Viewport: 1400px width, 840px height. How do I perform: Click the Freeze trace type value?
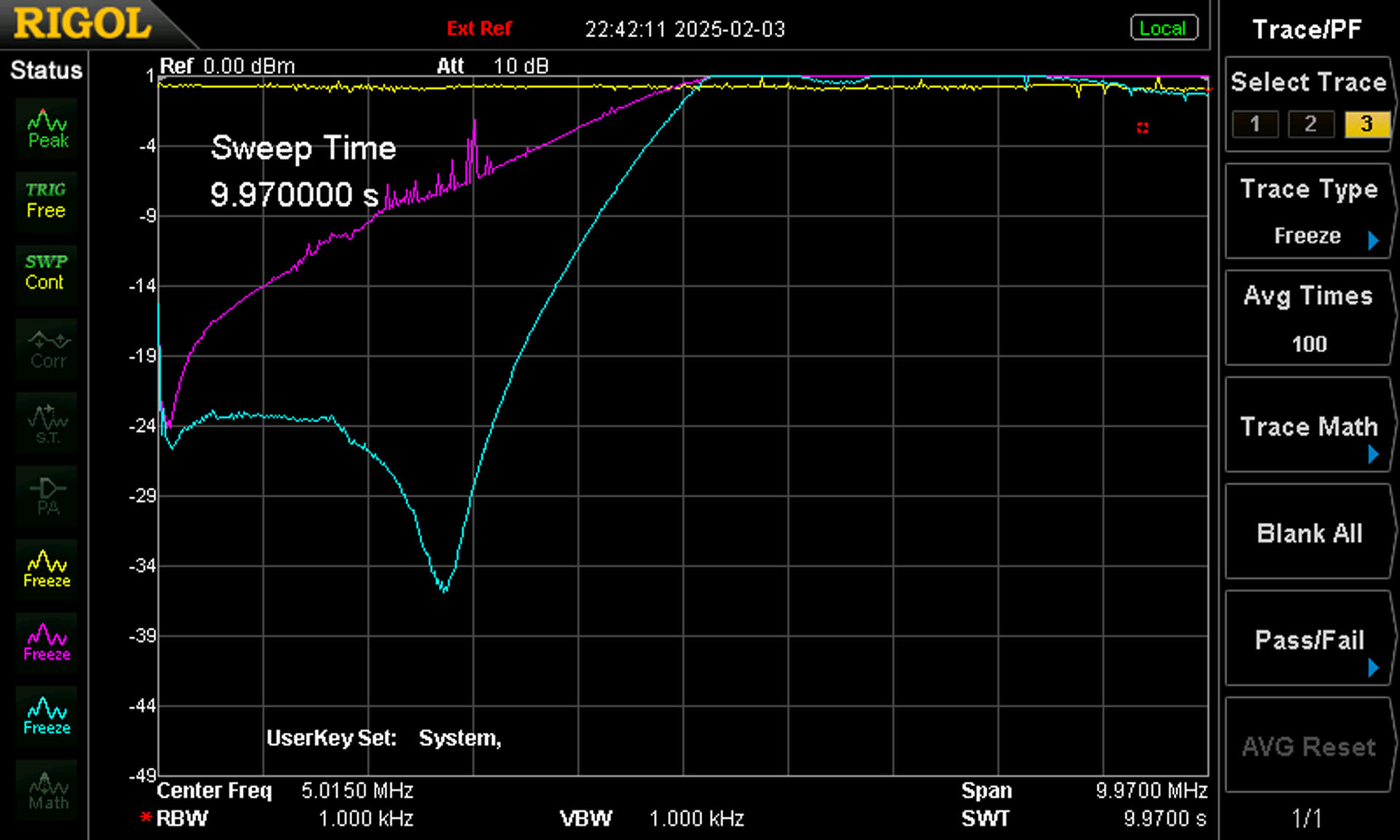(x=1307, y=236)
